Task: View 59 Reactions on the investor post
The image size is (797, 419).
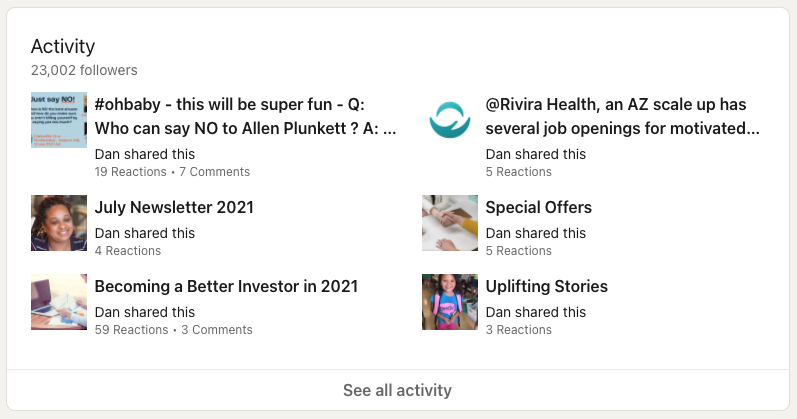Action: [131, 330]
